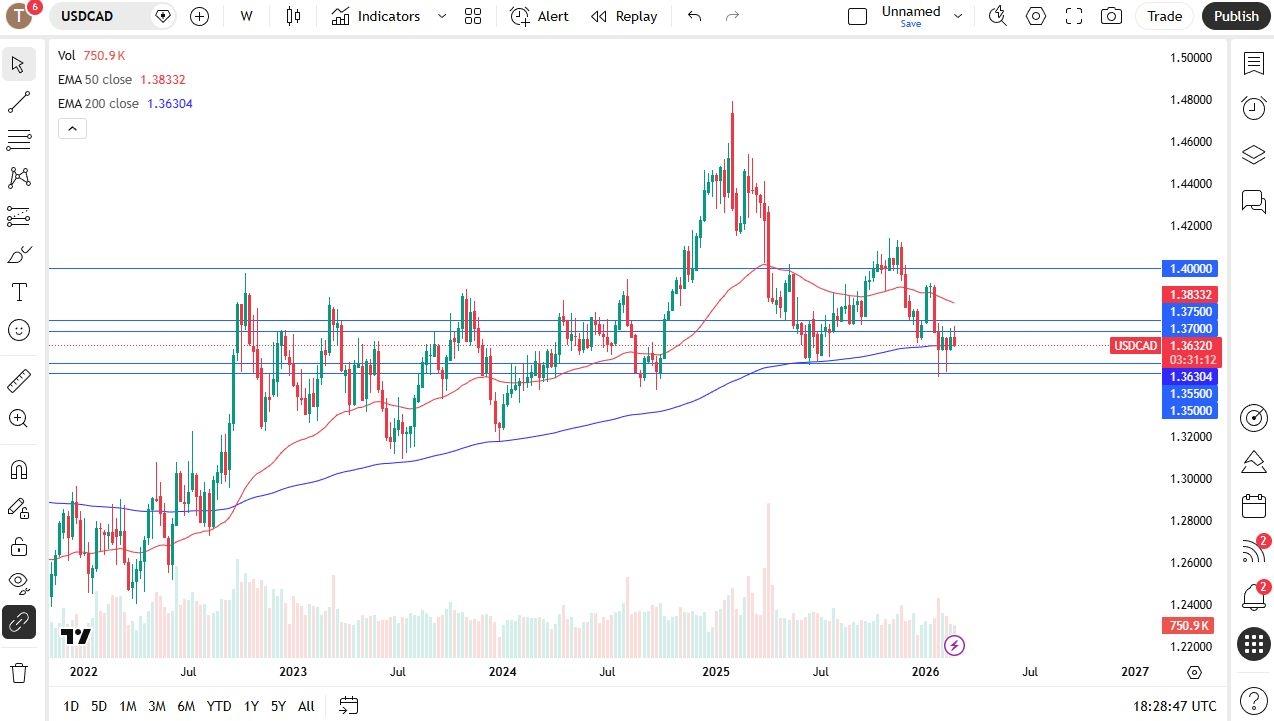The width and height of the screenshot is (1274, 721).
Task: Lock all drawings with the lock icon
Action: click(18, 546)
